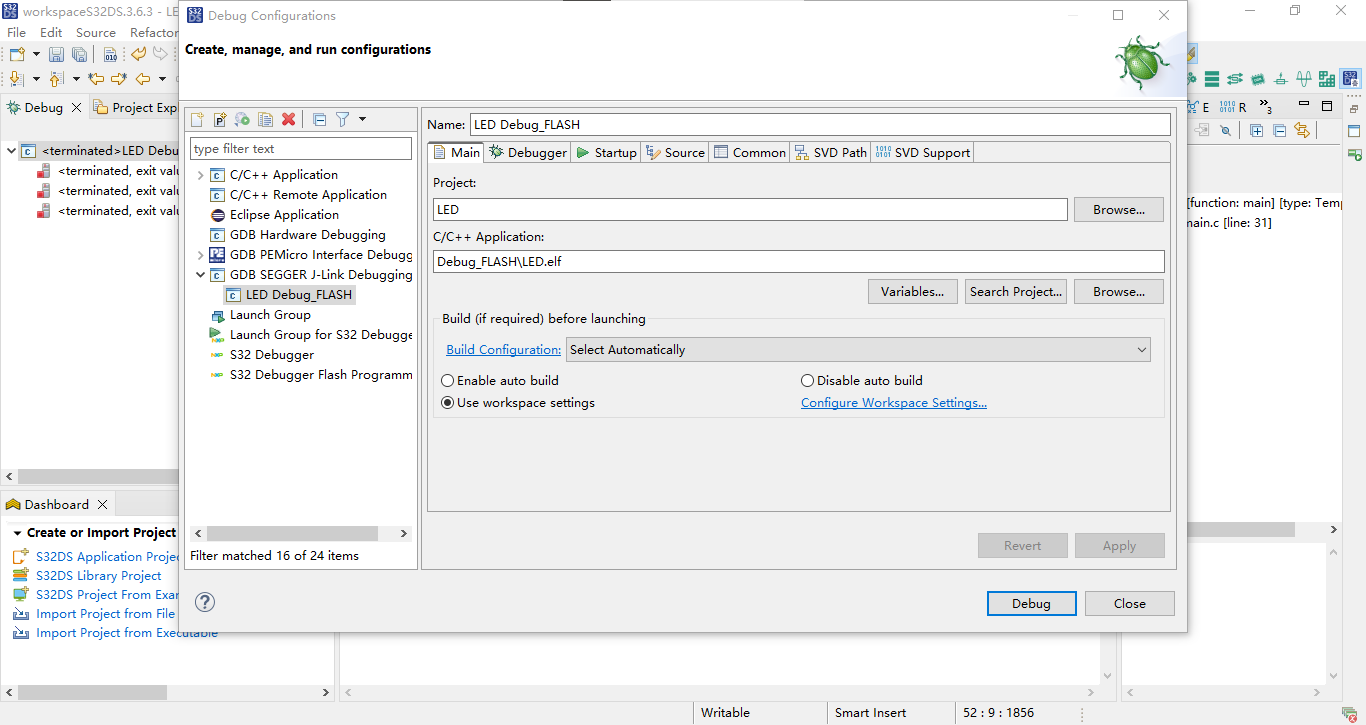Show hidden views chevron in right panel
The width and height of the screenshot is (1366, 725).
point(1266,106)
